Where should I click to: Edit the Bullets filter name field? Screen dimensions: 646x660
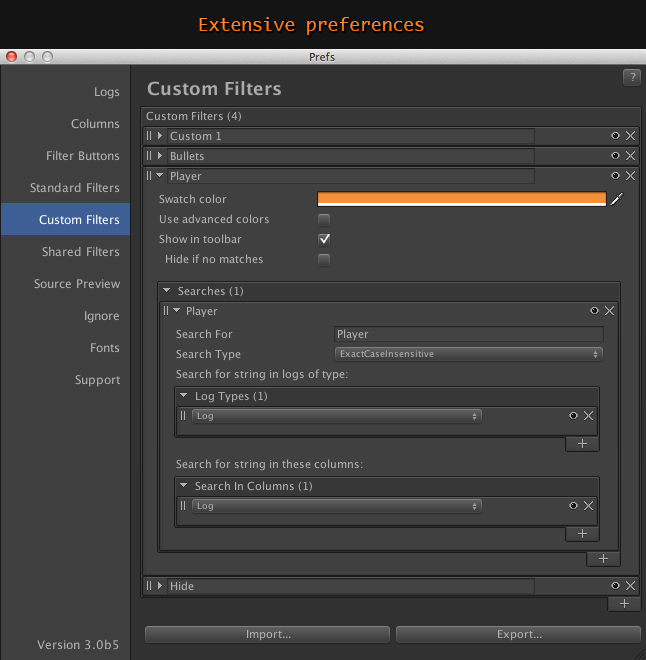click(351, 156)
